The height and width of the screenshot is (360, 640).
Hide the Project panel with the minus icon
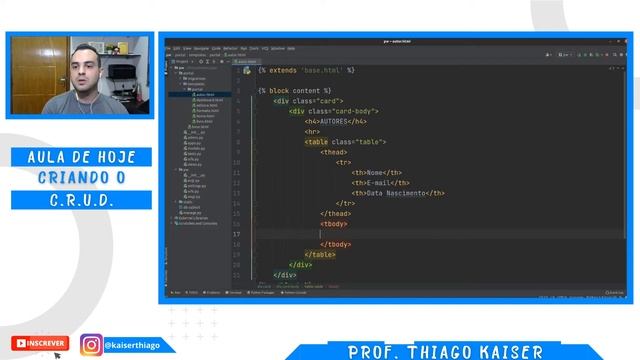pyautogui.click(x=228, y=62)
